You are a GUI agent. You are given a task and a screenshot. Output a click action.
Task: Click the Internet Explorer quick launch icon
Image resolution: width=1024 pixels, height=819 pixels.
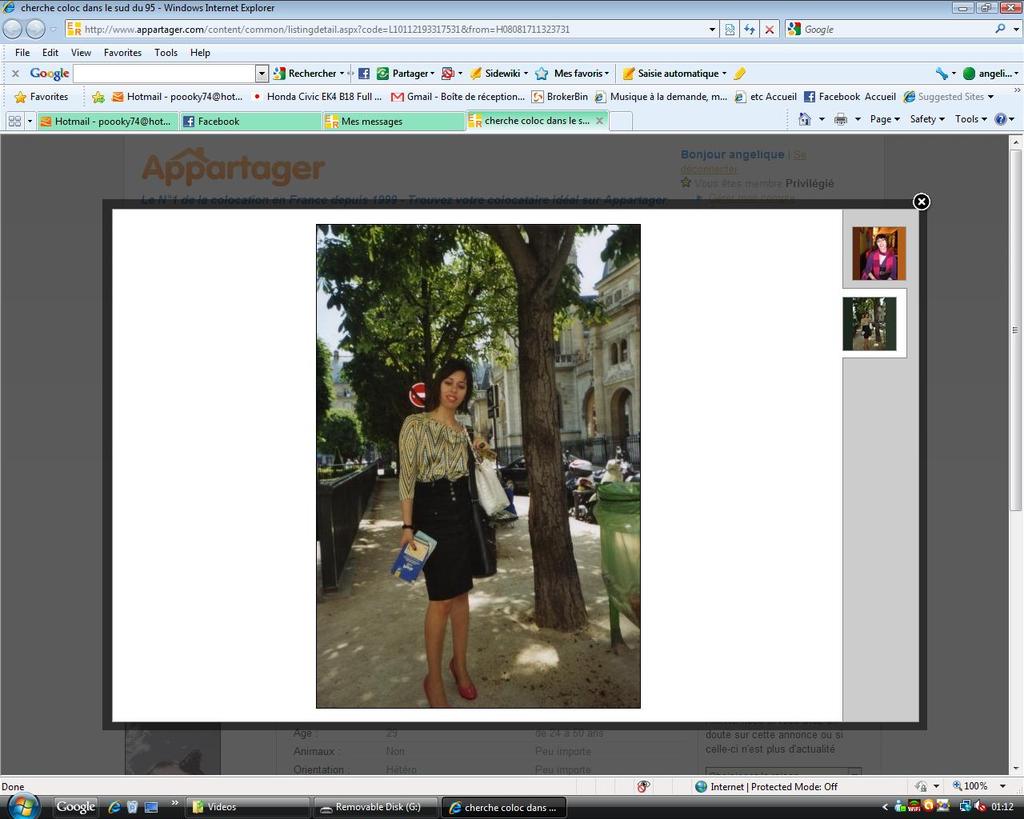coord(114,807)
